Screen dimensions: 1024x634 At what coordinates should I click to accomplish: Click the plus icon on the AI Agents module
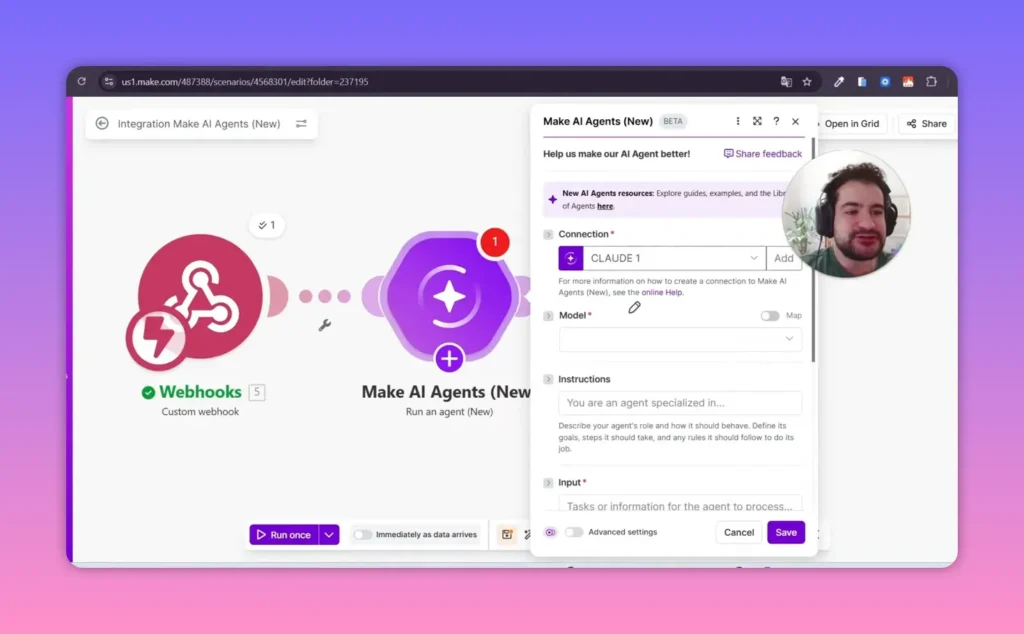tap(448, 357)
